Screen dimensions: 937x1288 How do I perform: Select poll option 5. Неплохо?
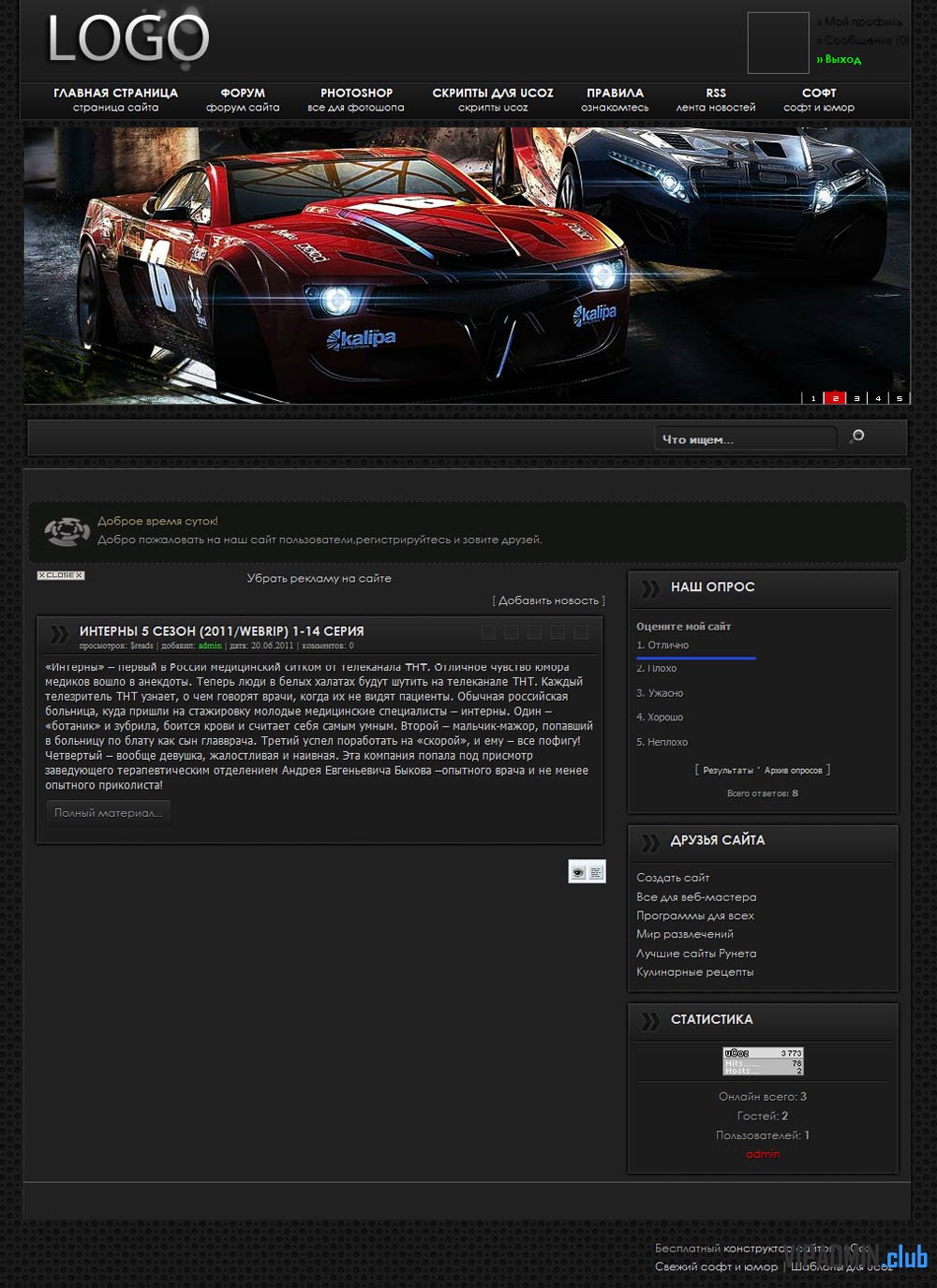click(x=662, y=742)
